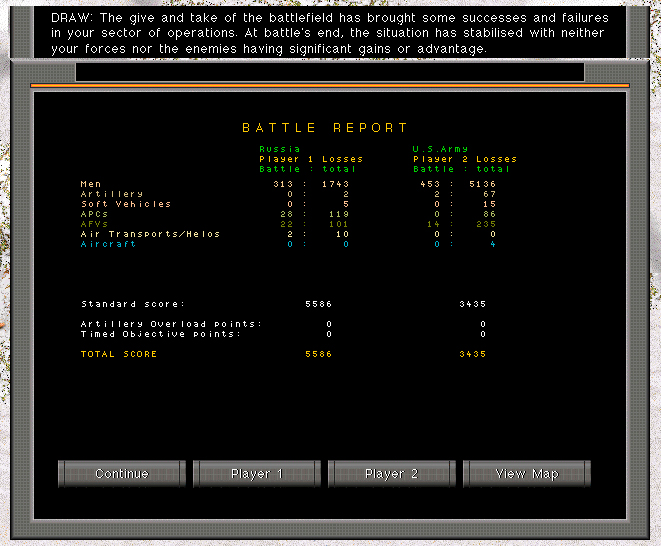This screenshot has height=546, width=661.
Task: Click the Russia nation label
Action: (x=279, y=149)
